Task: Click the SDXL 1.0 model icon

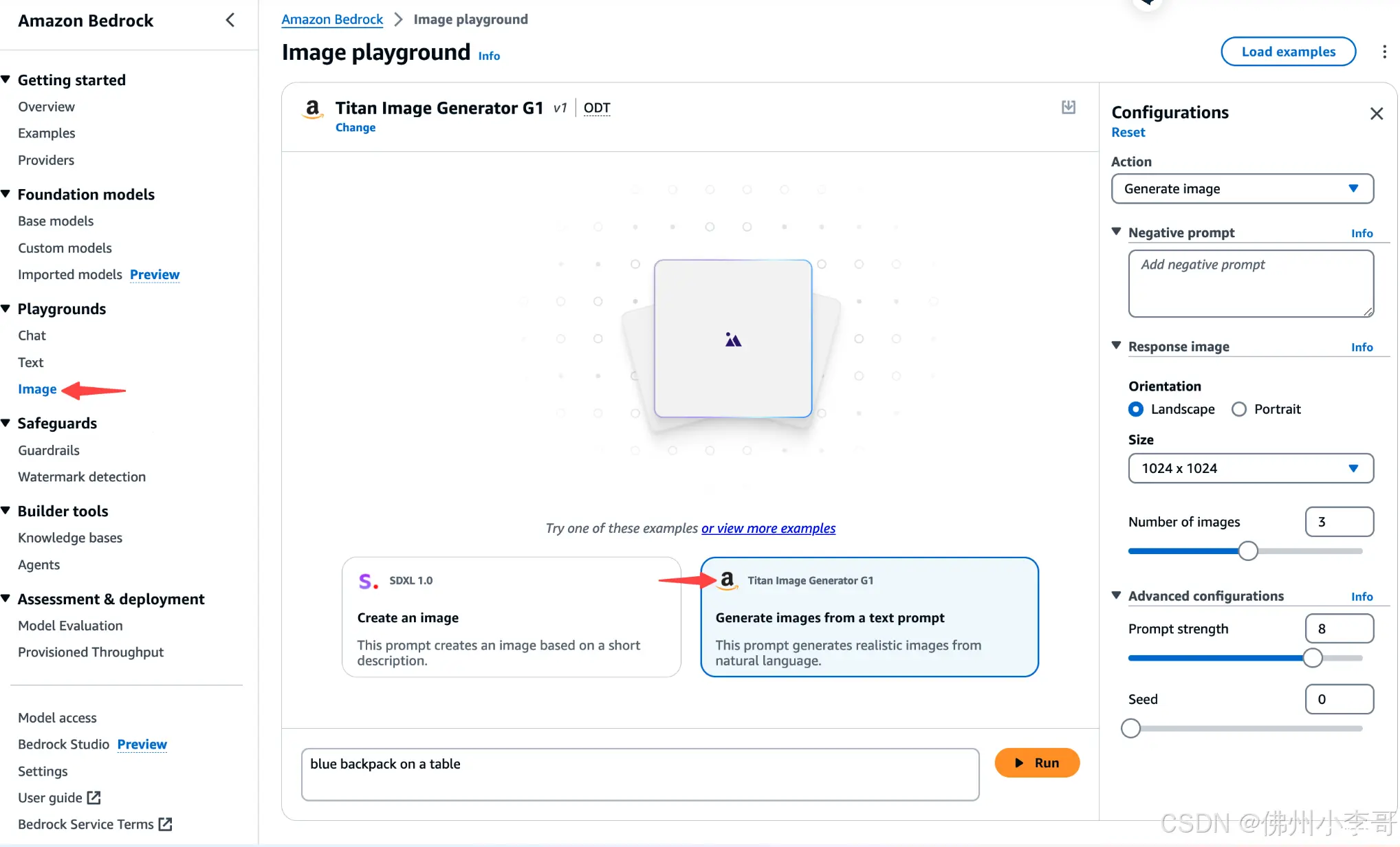Action: coord(368,580)
